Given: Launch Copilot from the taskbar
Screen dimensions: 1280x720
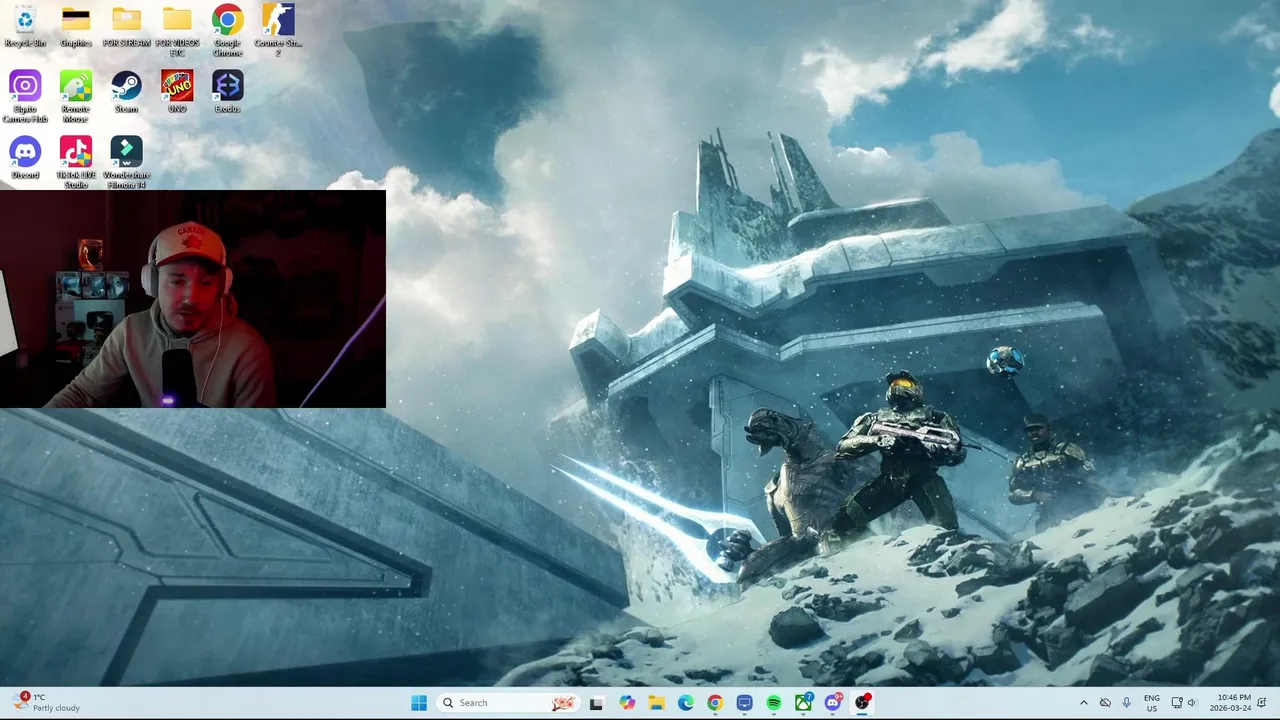Looking at the screenshot, I should pyautogui.click(x=627, y=703).
